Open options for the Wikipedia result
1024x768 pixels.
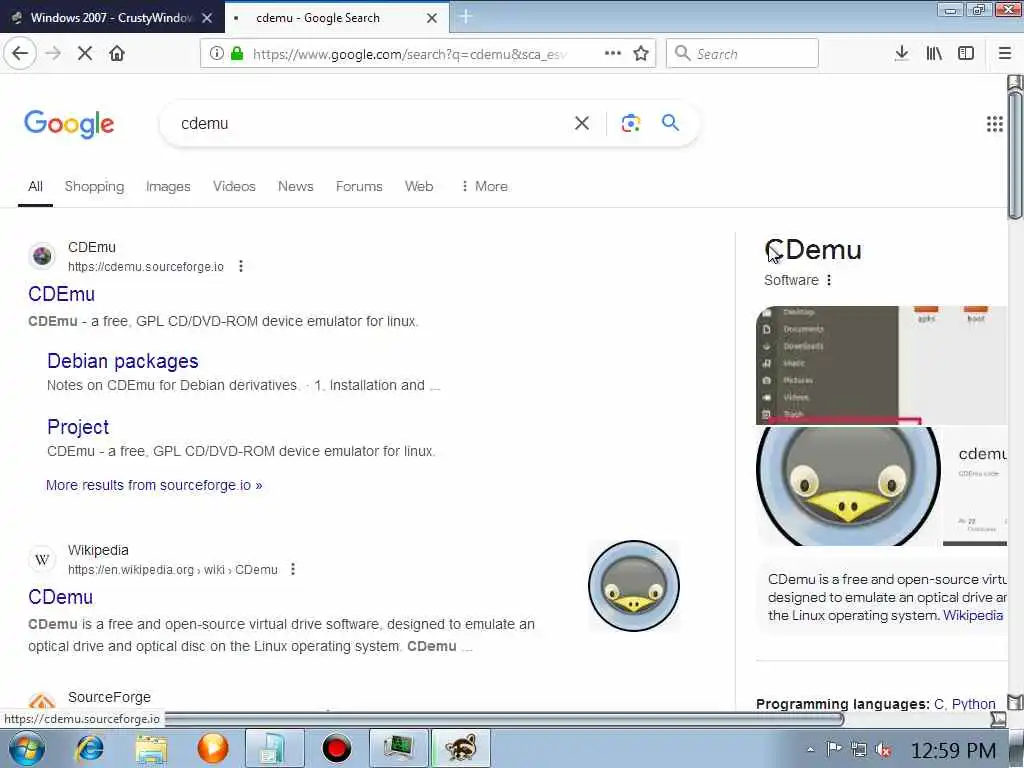[x=293, y=569]
